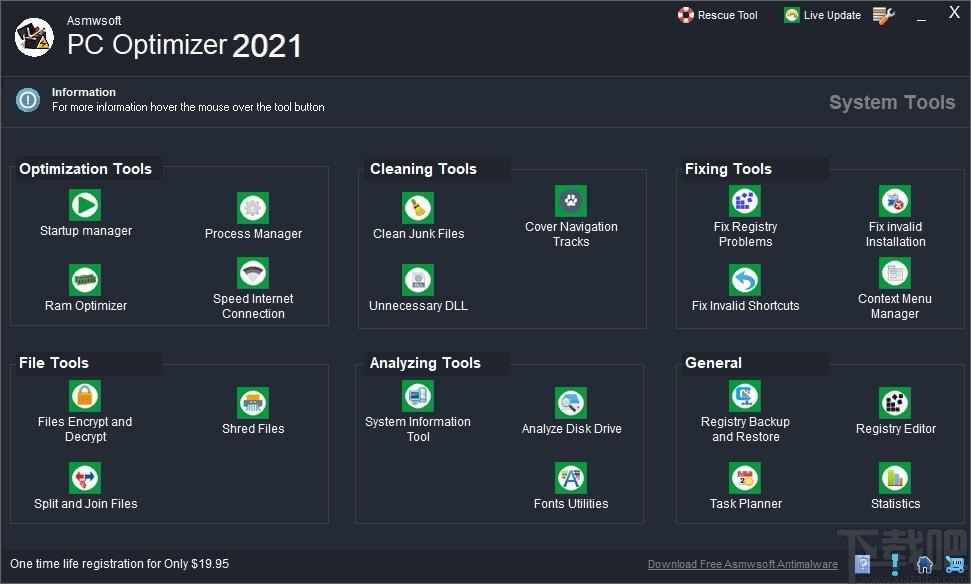Launch the Registry Editor icon
The height and width of the screenshot is (584, 971).
(895, 403)
